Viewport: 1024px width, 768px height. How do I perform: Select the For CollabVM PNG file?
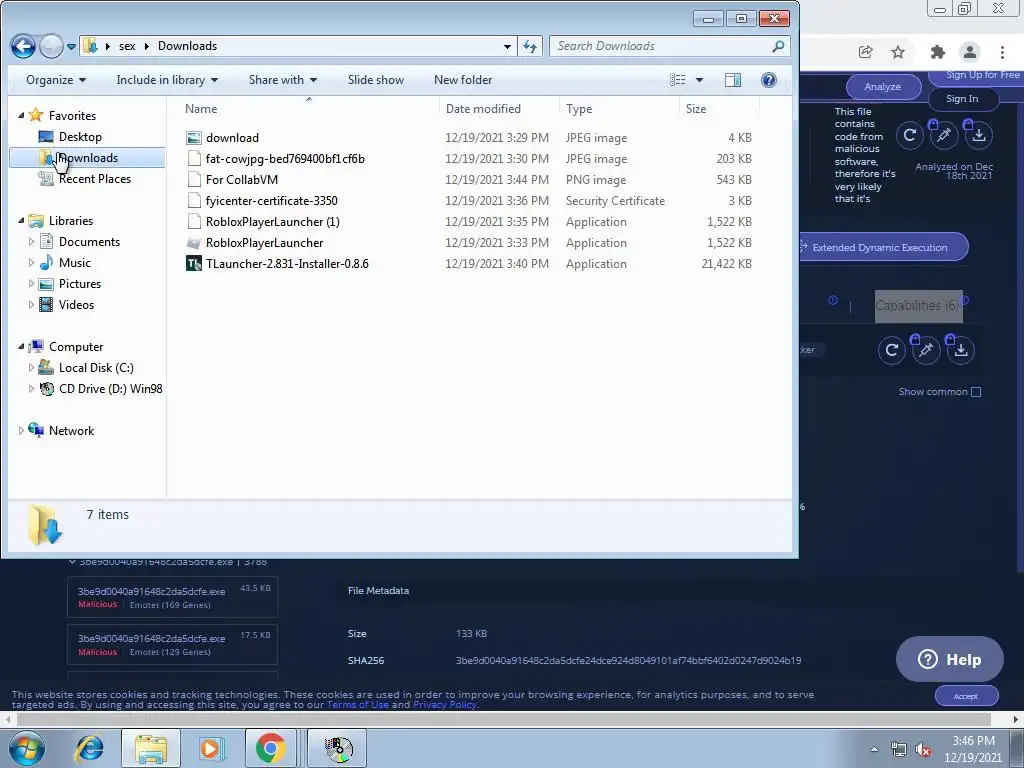click(242, 180)
